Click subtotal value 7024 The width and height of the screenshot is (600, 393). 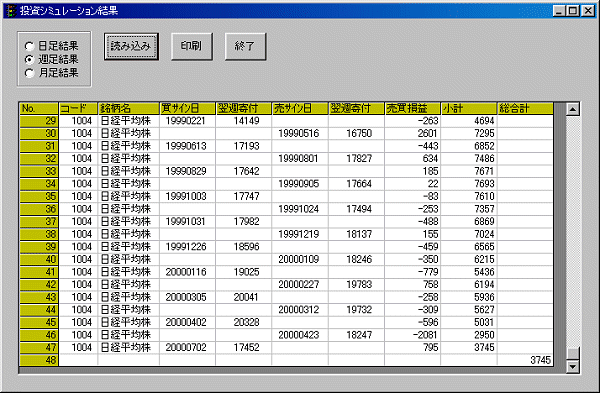[x=484, y=234]
